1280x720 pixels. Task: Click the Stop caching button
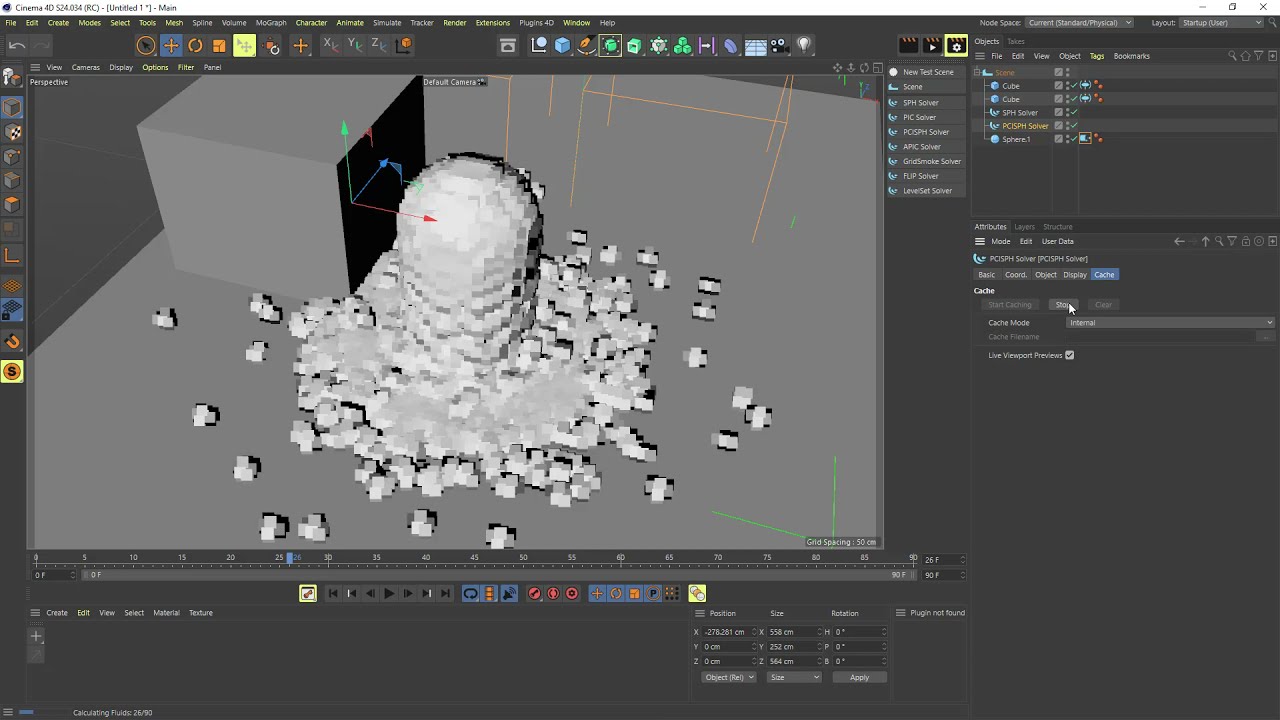coord(1062,305)
